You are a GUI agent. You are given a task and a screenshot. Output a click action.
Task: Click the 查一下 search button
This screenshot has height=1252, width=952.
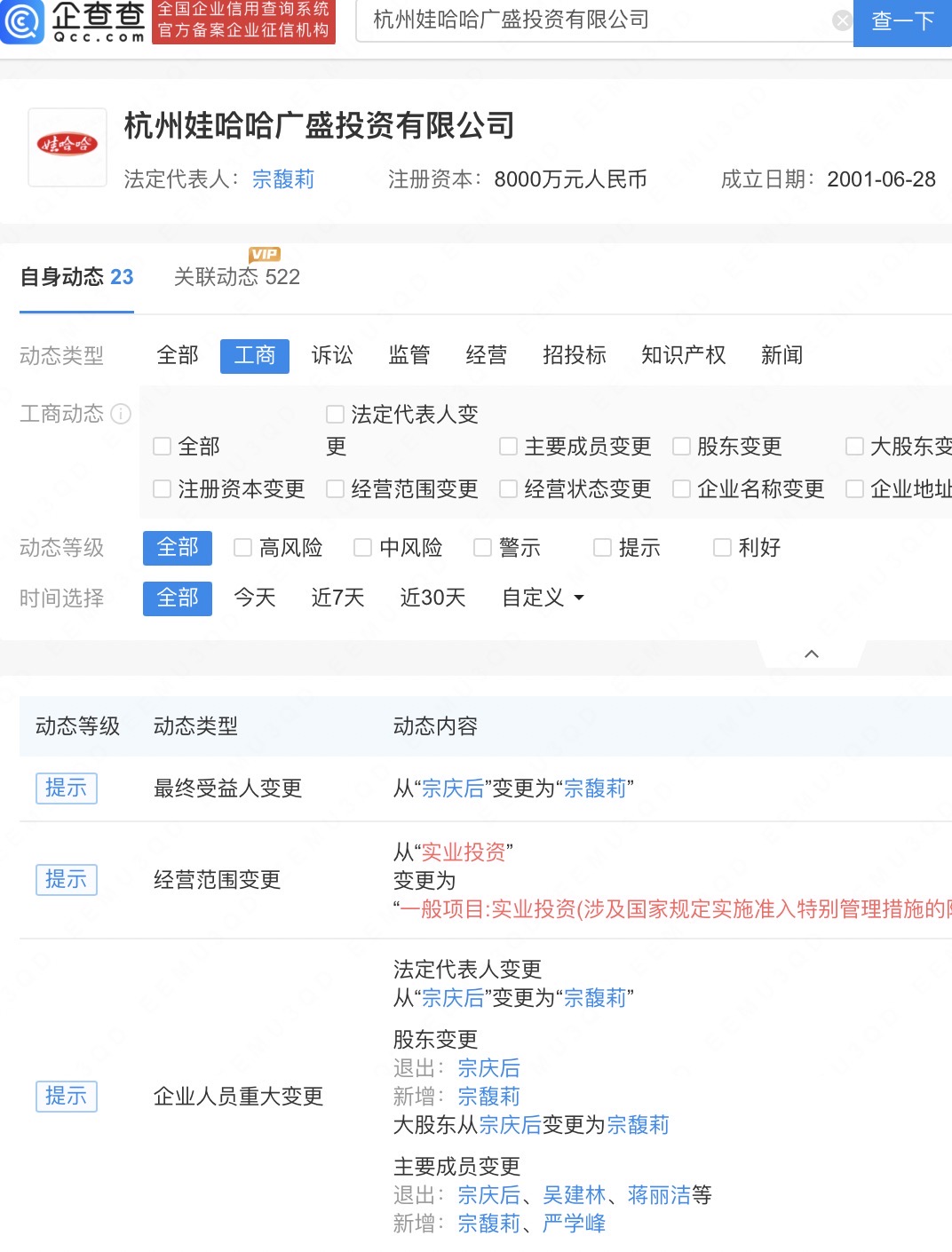(902, 22)
